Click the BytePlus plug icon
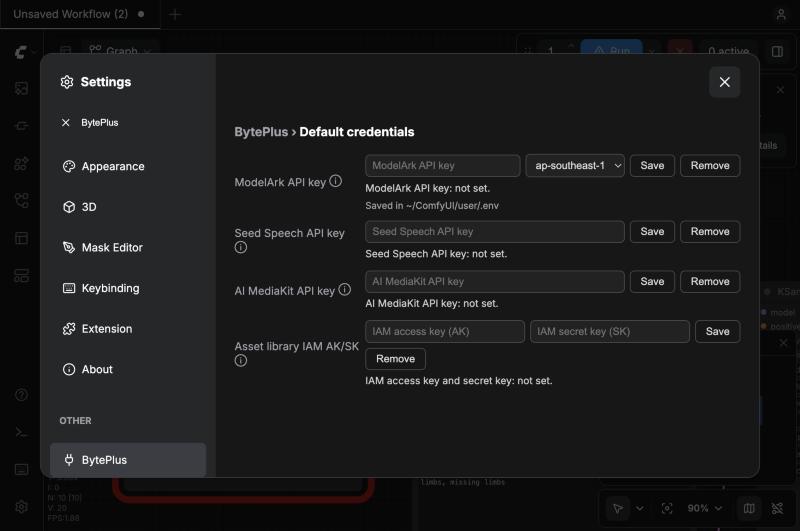The height and width of the screenshot is (531, 800). coord(69,460)
